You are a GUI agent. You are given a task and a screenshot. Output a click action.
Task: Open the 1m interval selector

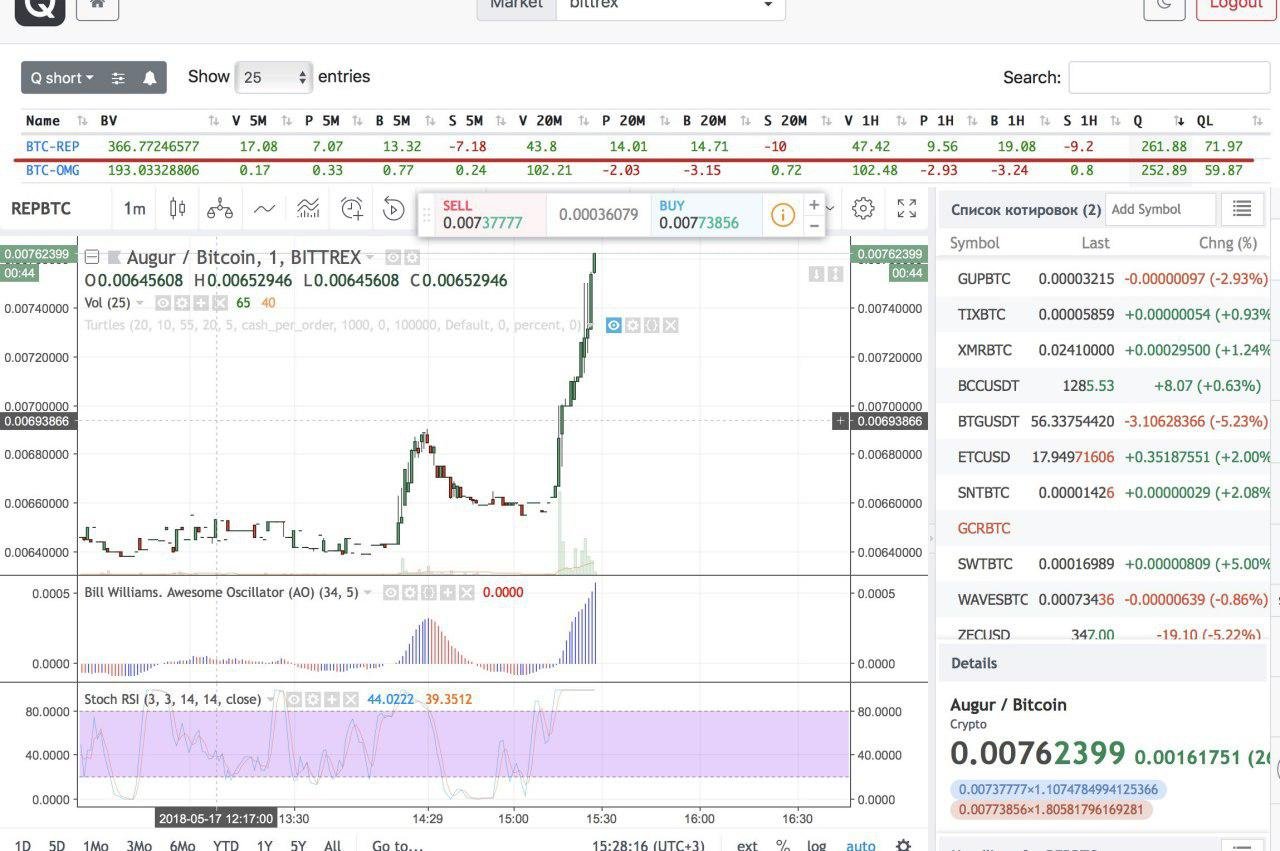coord(134,209)
